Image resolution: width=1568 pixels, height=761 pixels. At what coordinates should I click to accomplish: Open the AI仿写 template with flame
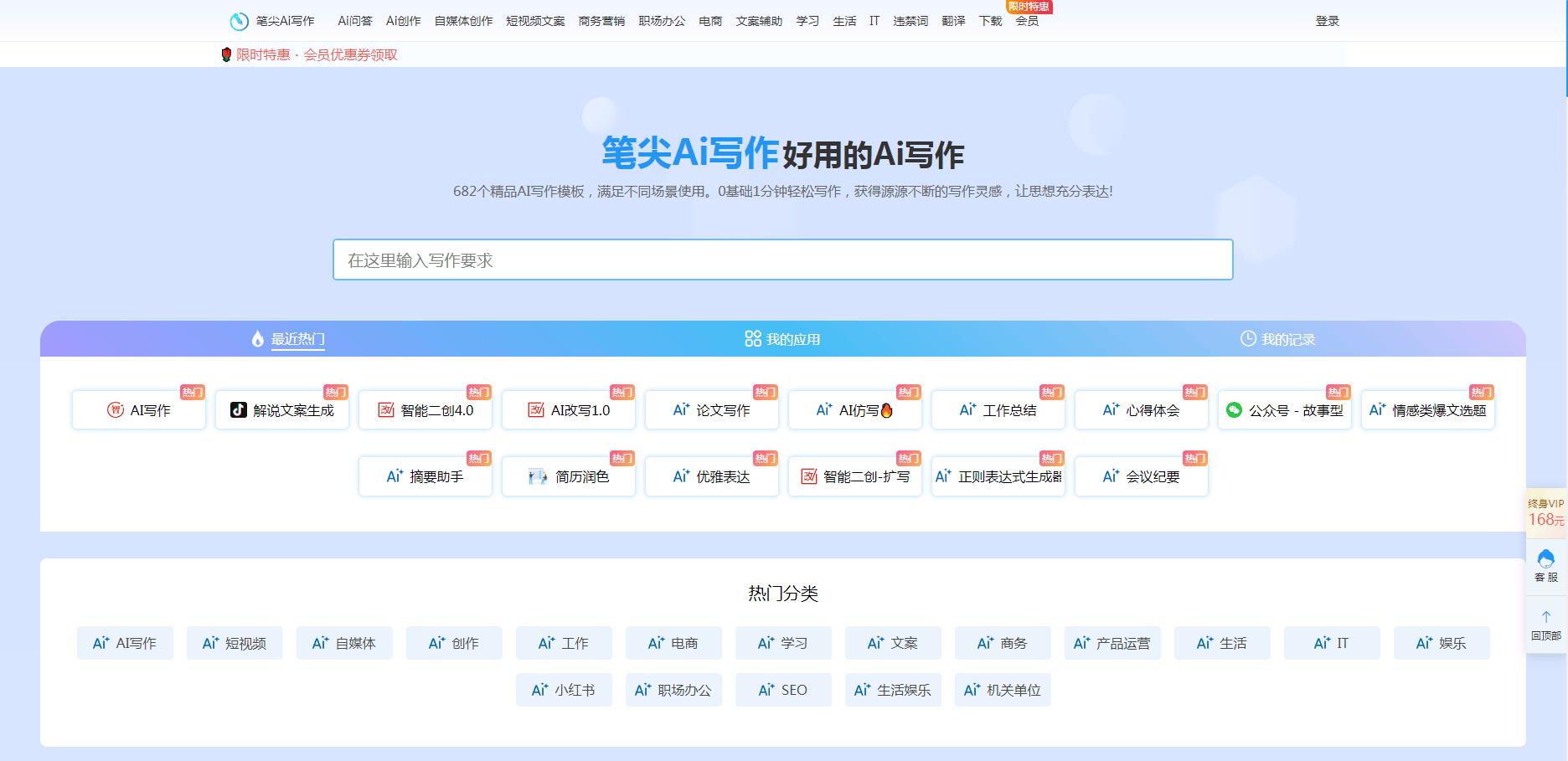855,410
